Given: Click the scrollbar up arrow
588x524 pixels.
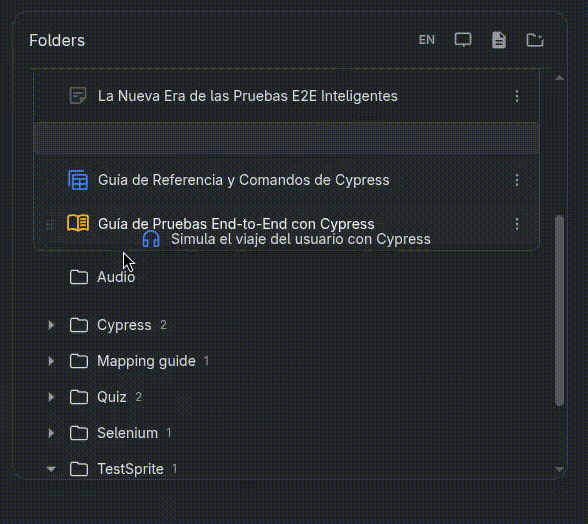Looking at the screenshot, I should coord(559,78).
